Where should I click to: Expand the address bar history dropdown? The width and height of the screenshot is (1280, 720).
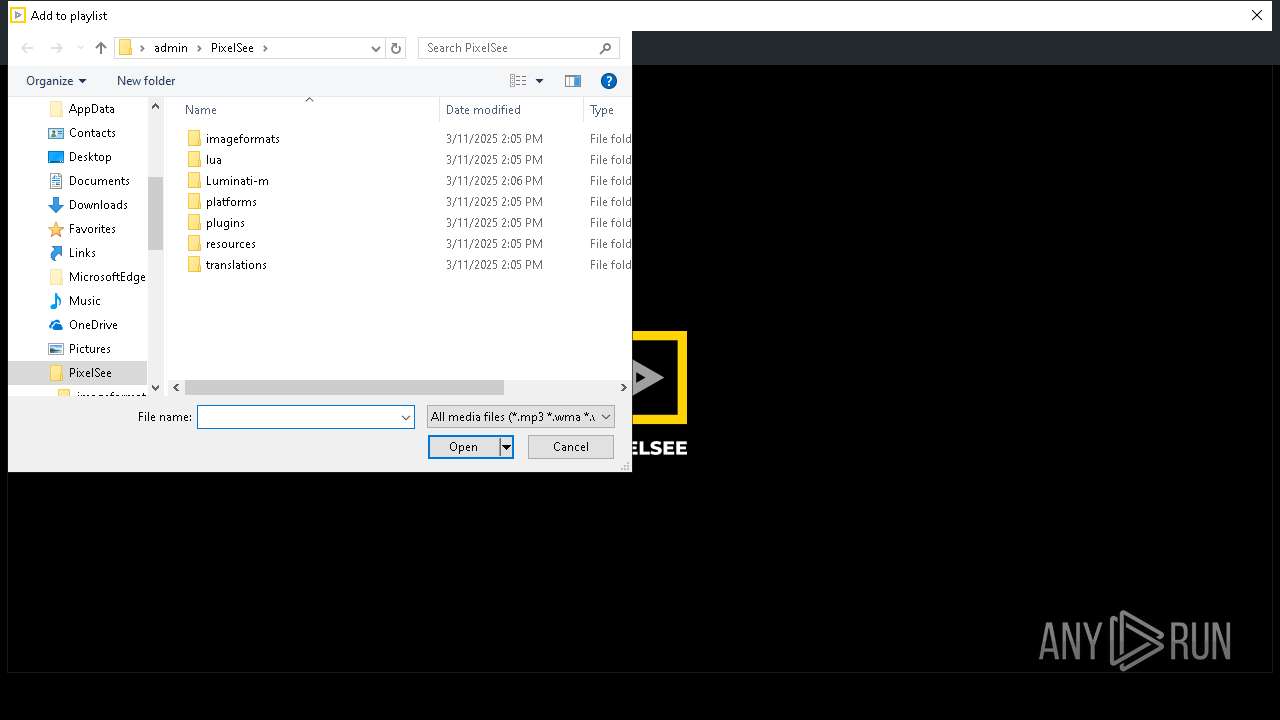tap(376, 48)
